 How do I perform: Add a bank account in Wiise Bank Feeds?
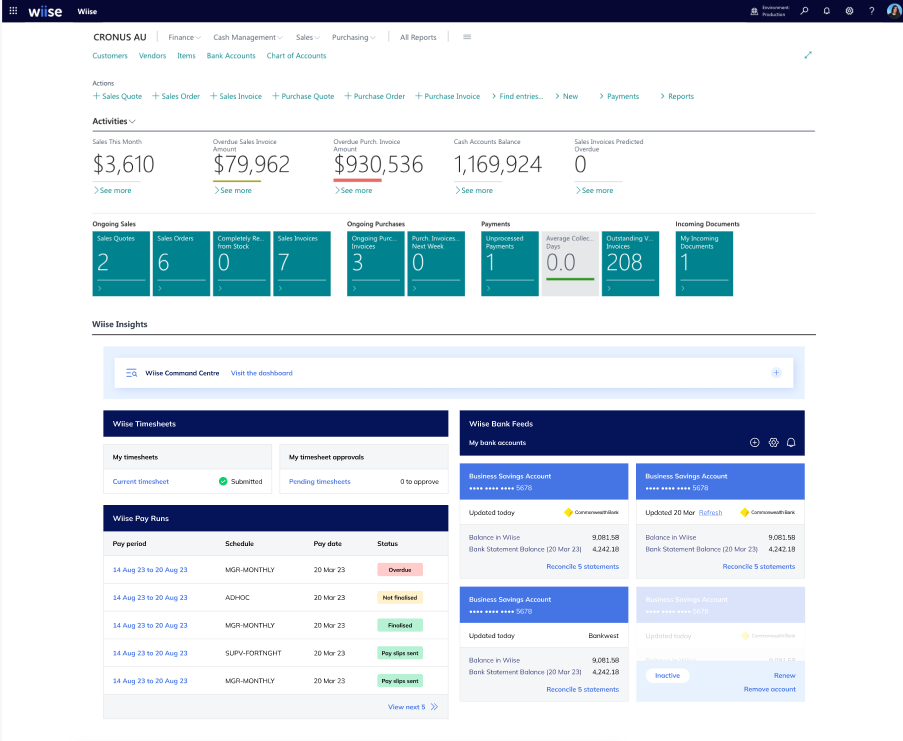(755, 442)
